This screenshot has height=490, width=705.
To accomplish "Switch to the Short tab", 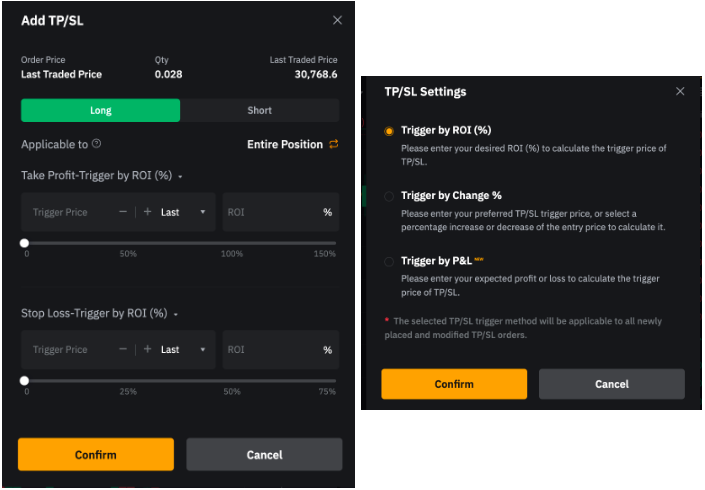I will tap(259, 110).
